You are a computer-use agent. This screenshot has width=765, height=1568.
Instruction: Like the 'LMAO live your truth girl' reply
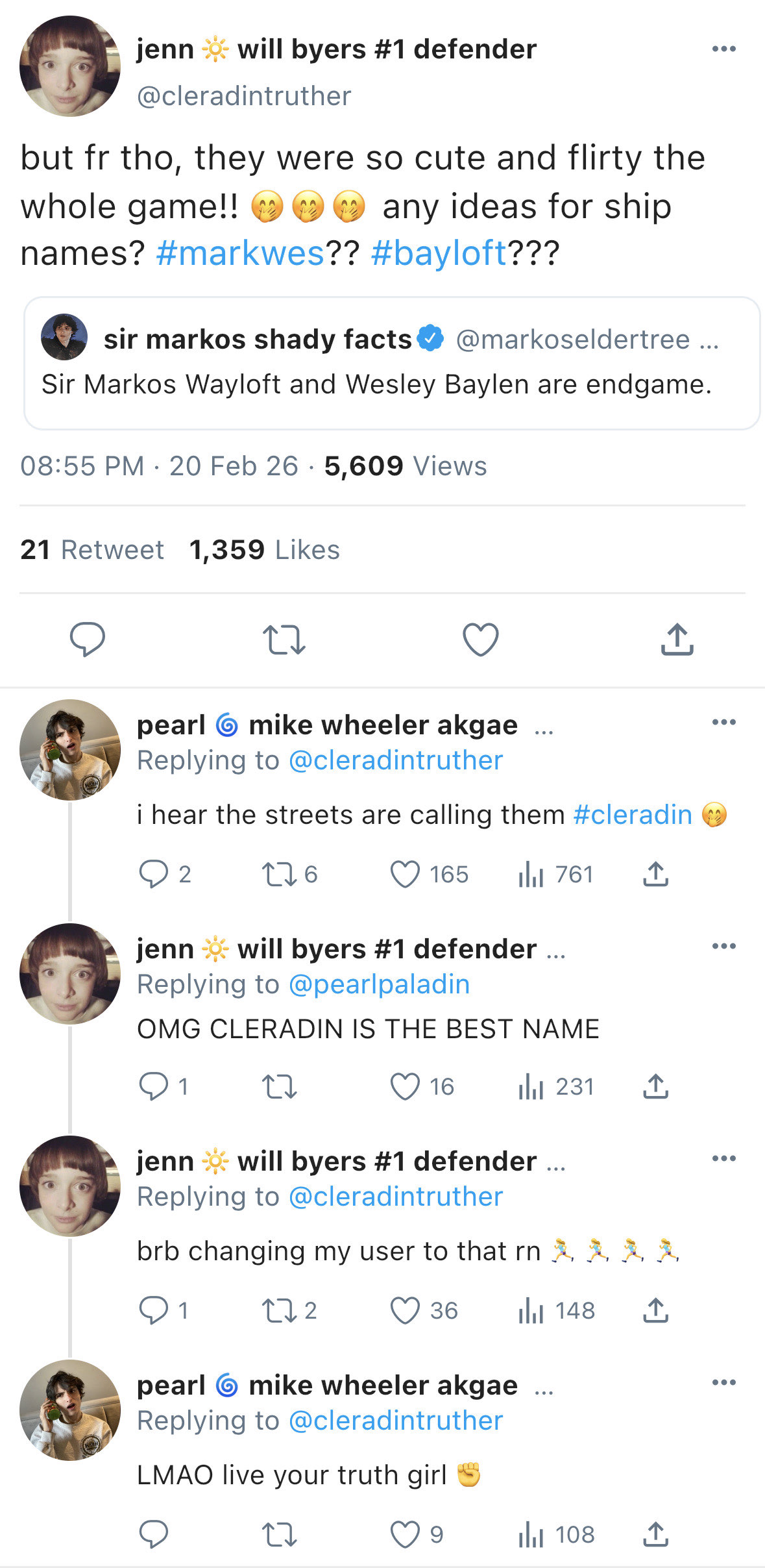(406, 1535)
